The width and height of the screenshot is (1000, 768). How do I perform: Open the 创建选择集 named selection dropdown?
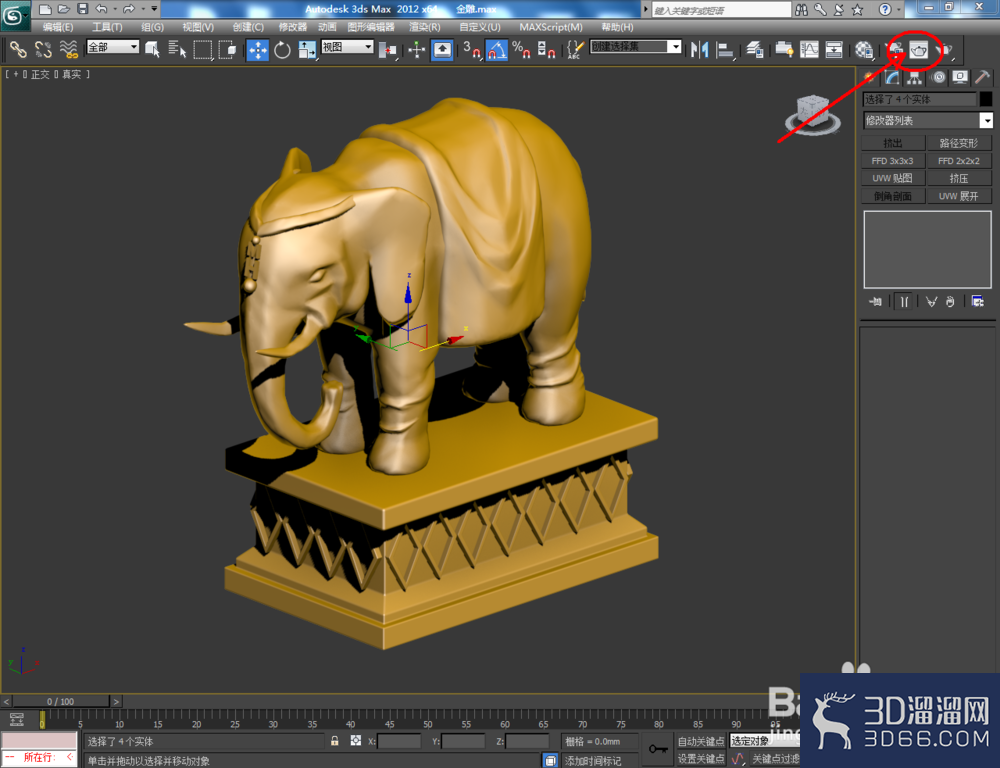[x=636, y=47]
